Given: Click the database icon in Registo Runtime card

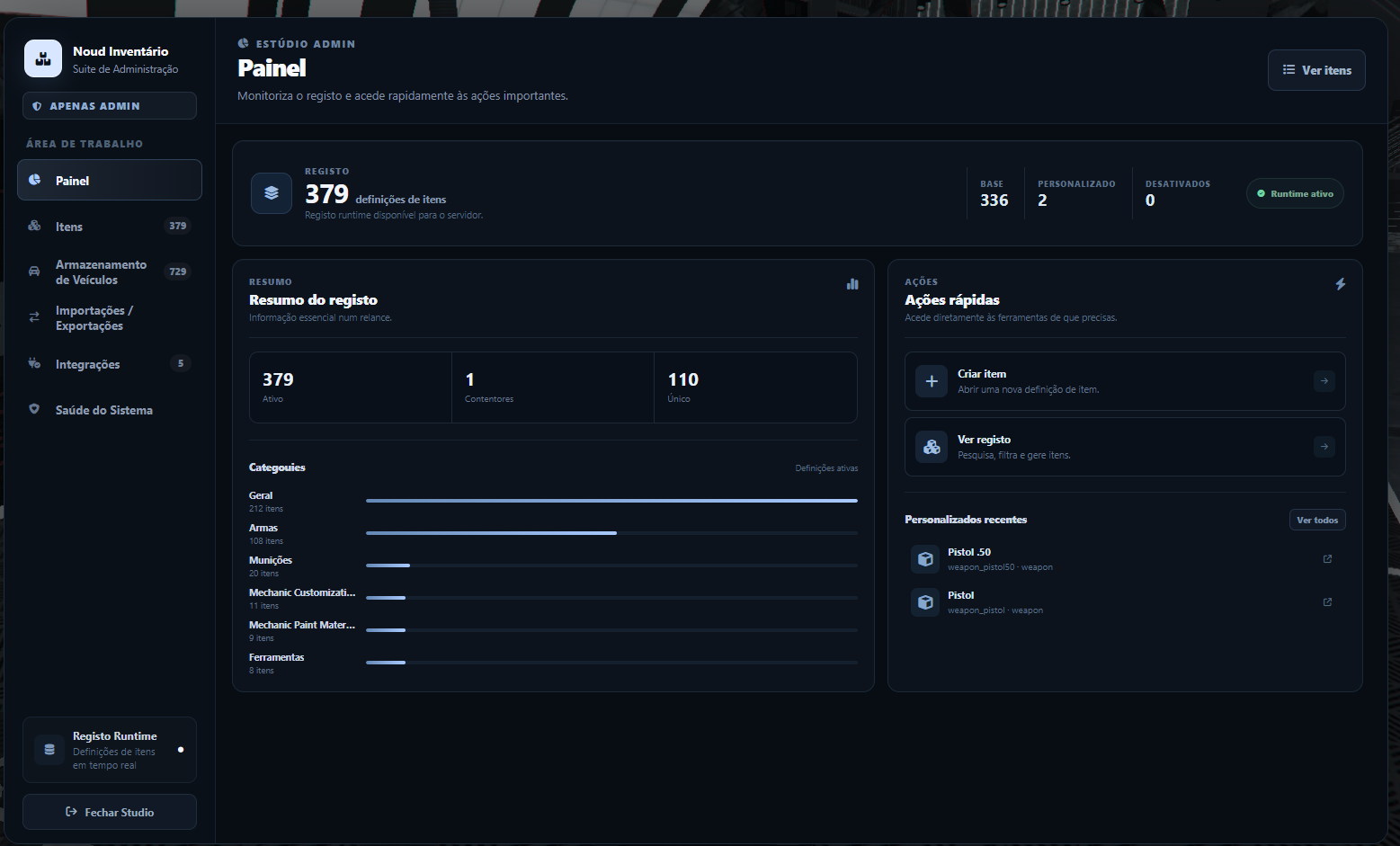Looking at the screenshot, I should point(49,750).
